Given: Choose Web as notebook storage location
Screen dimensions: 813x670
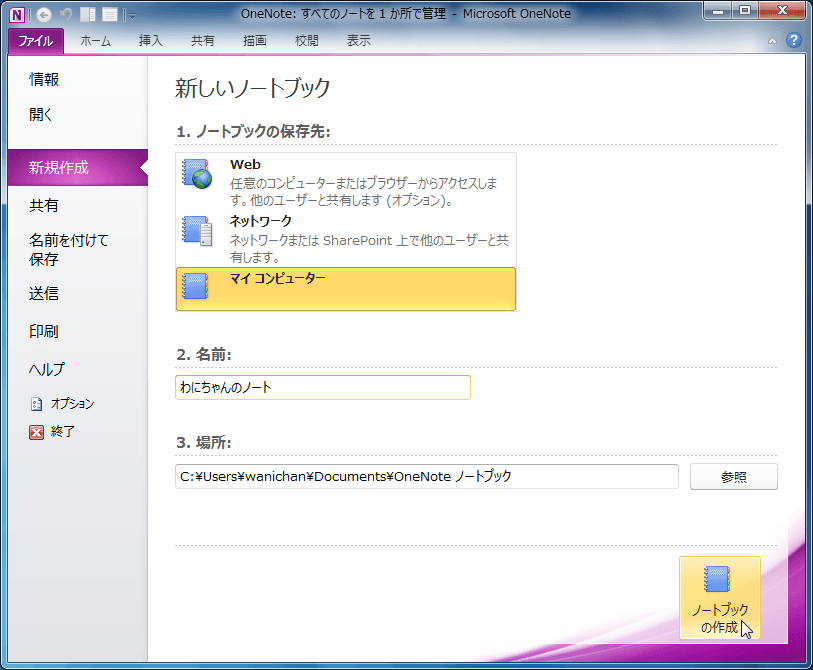Looking at the screenshot, I should (x=346, y=182).
